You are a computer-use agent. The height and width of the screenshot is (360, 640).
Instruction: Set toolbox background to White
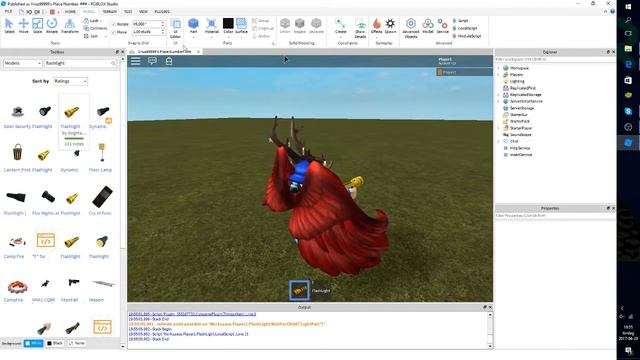pyautogui.click(x=33, y=343)
